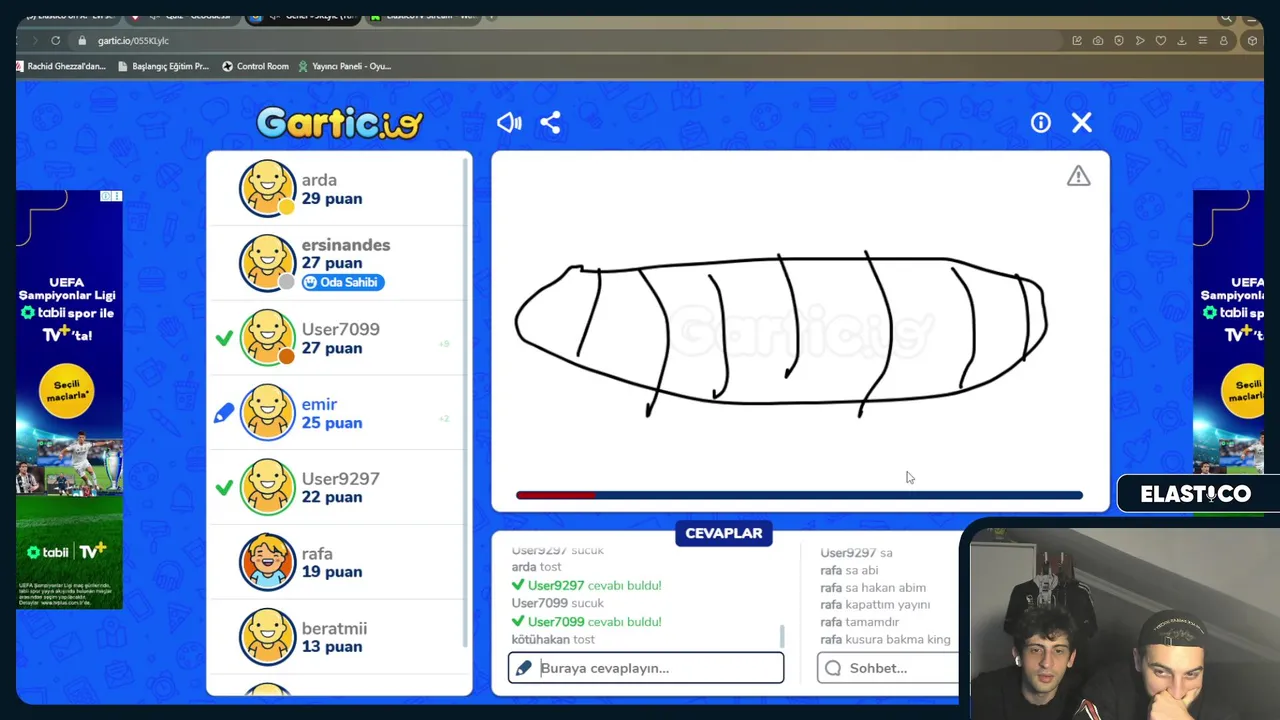Click the browser profile person icon
The image size is (1280, 720).
pos(1223,41)
